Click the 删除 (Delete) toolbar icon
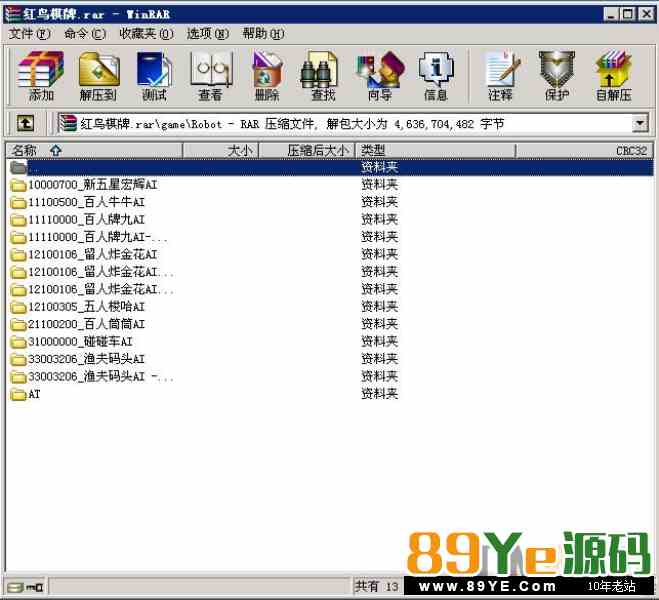Screen dimensions: 659x600 point(267,76)
